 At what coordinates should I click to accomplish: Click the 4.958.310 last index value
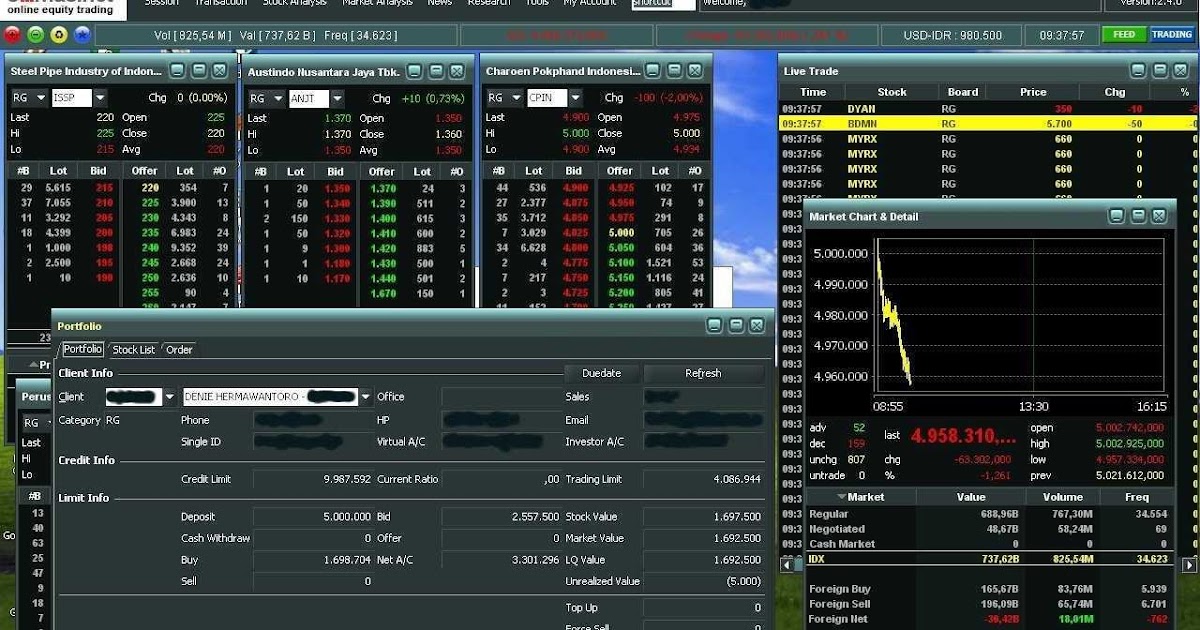point(965,436)
